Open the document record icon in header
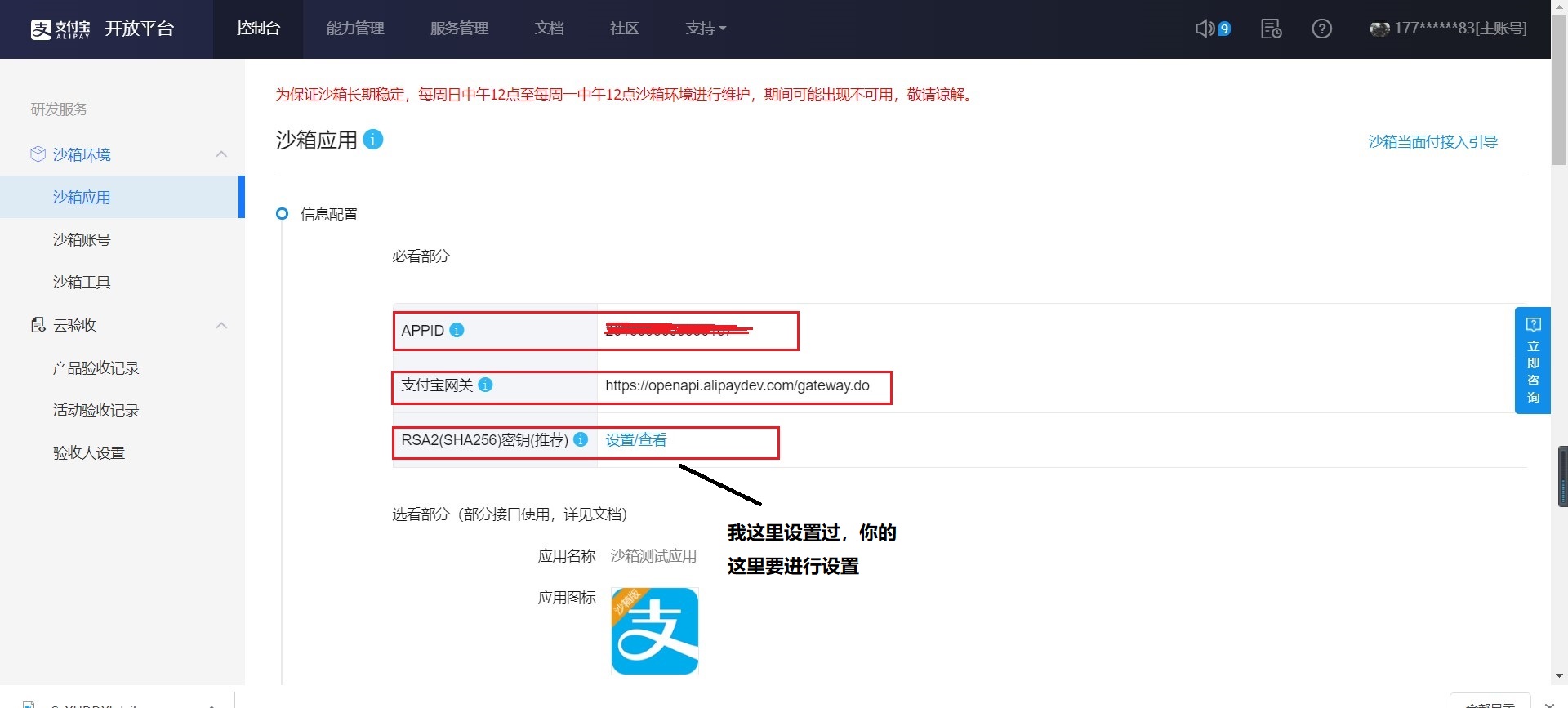 [1271, 29]
